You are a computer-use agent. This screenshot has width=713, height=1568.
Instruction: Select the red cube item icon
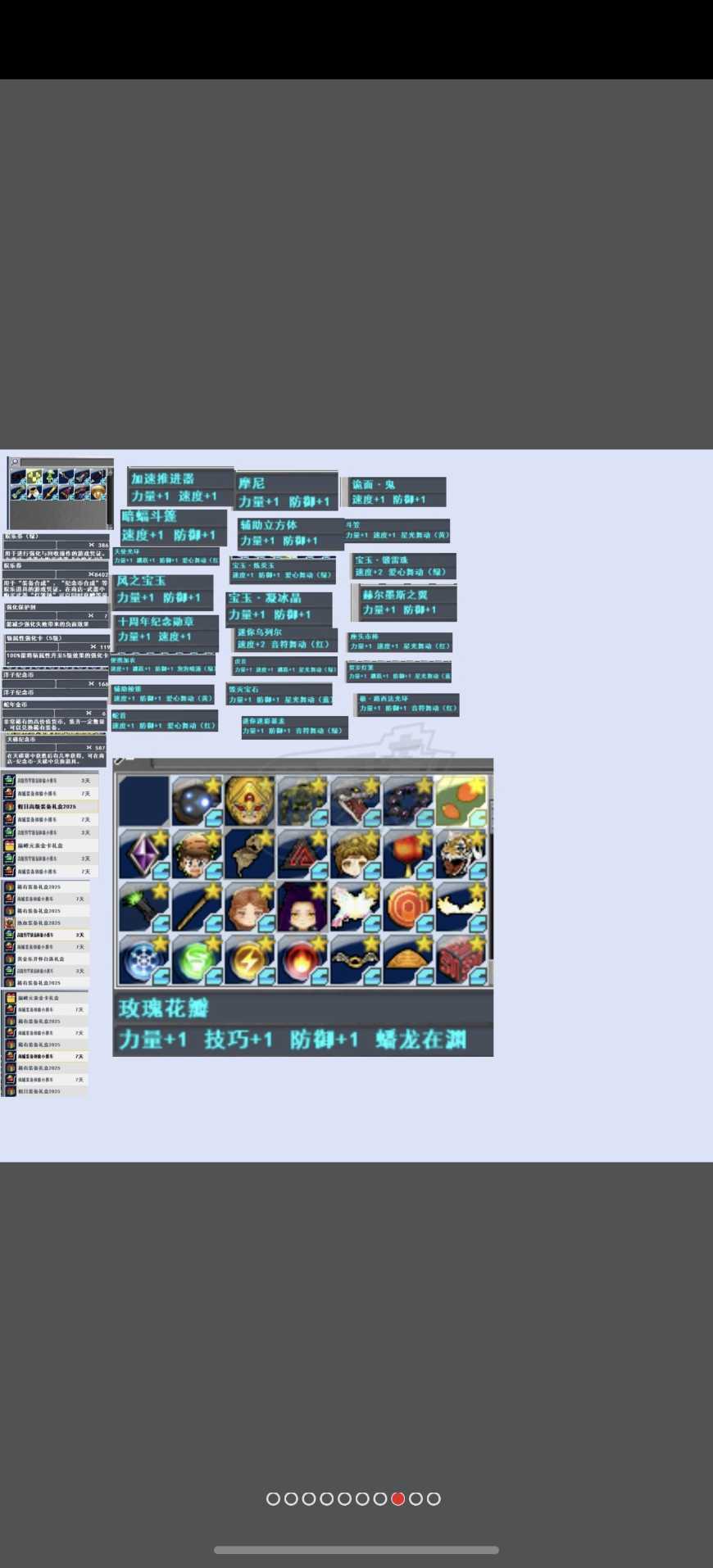(461, 958)
